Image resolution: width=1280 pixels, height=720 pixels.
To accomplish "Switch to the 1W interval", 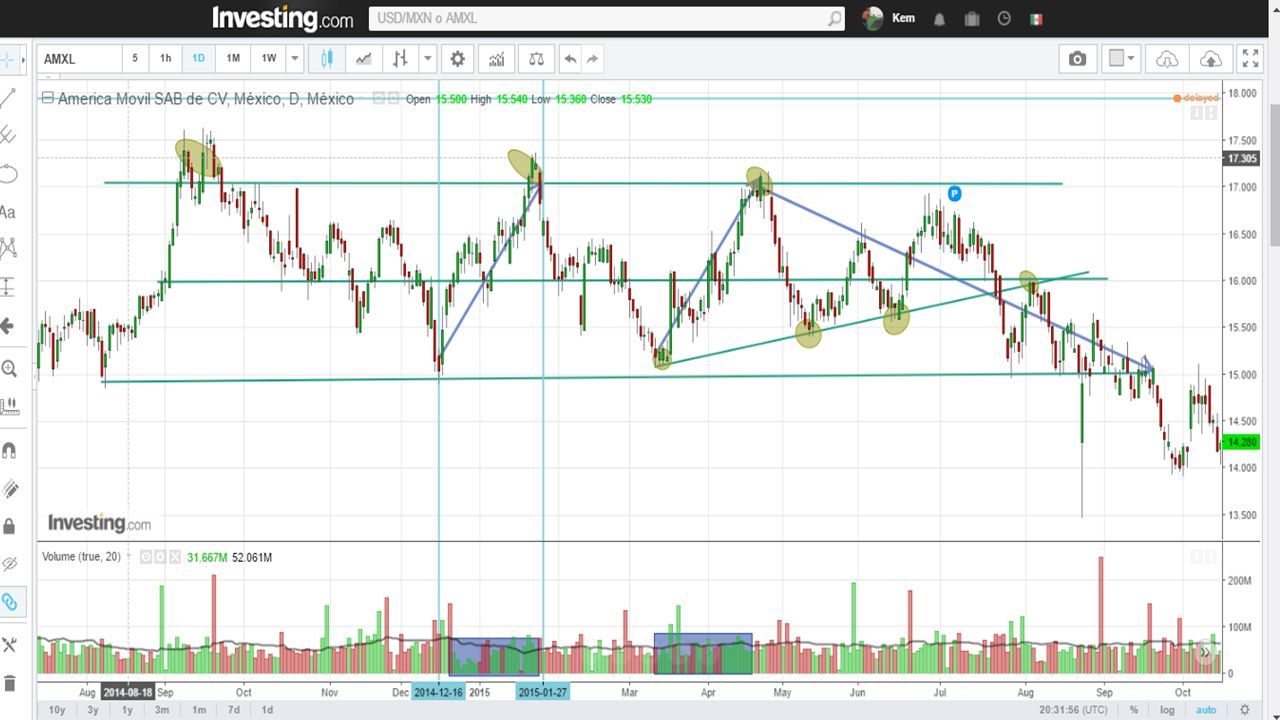I will point(269,59).
